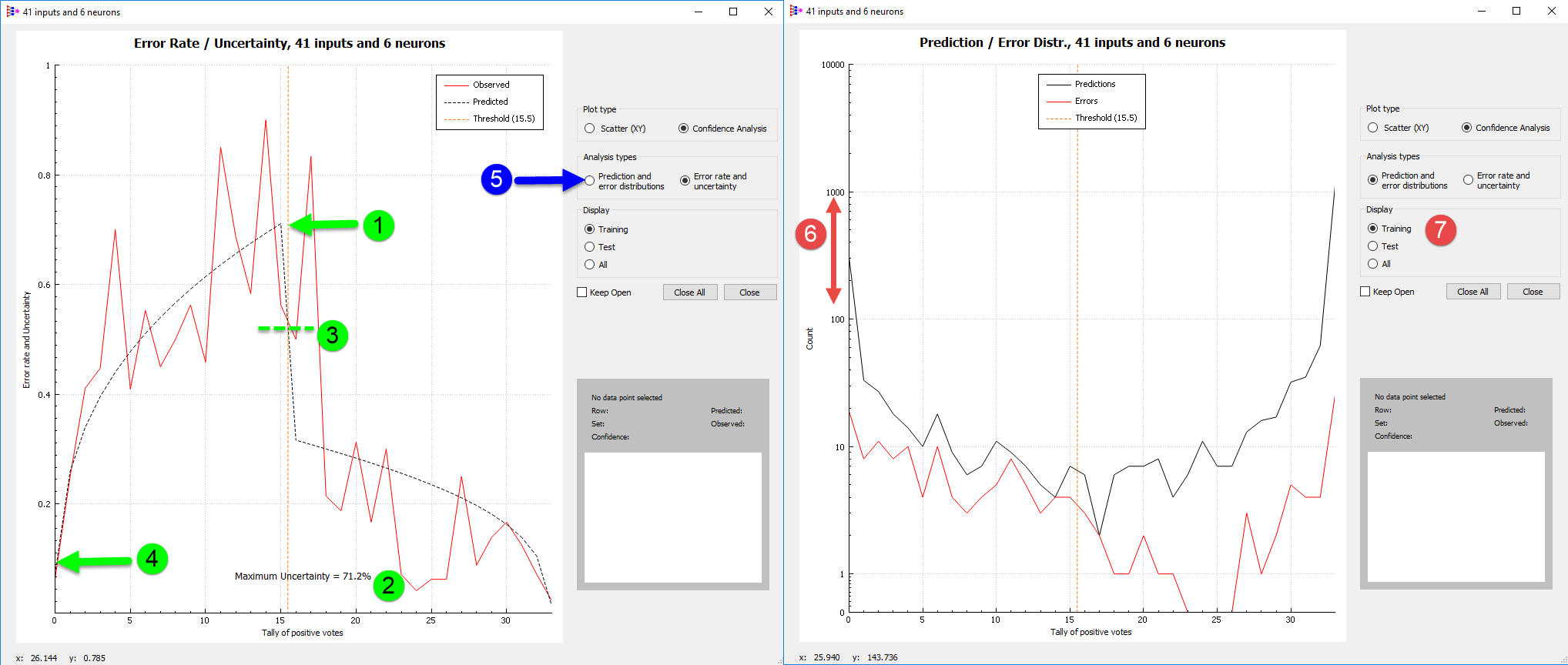This screenshot has height=665, width=1568.
Task: Select Scatter (XY) plot type in right window
Action: click(1373, 128)
